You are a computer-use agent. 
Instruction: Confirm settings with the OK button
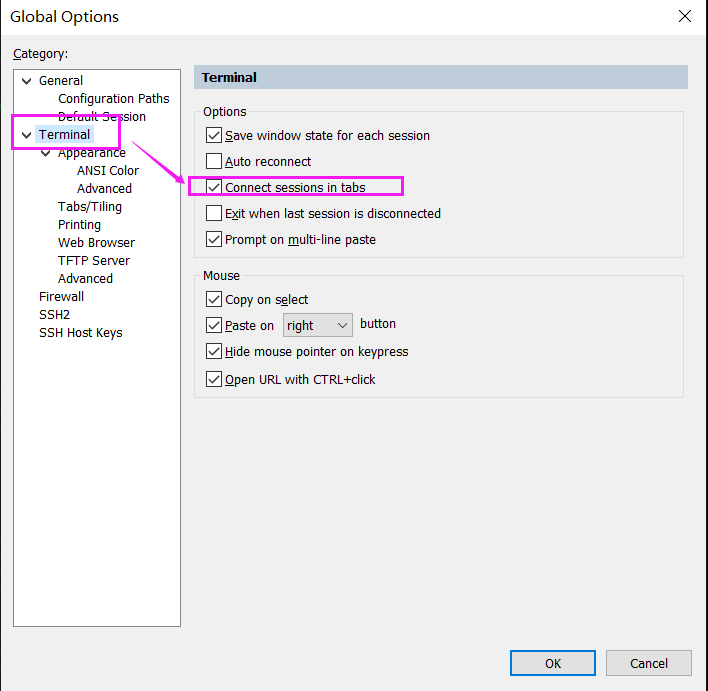coord(553,663)
